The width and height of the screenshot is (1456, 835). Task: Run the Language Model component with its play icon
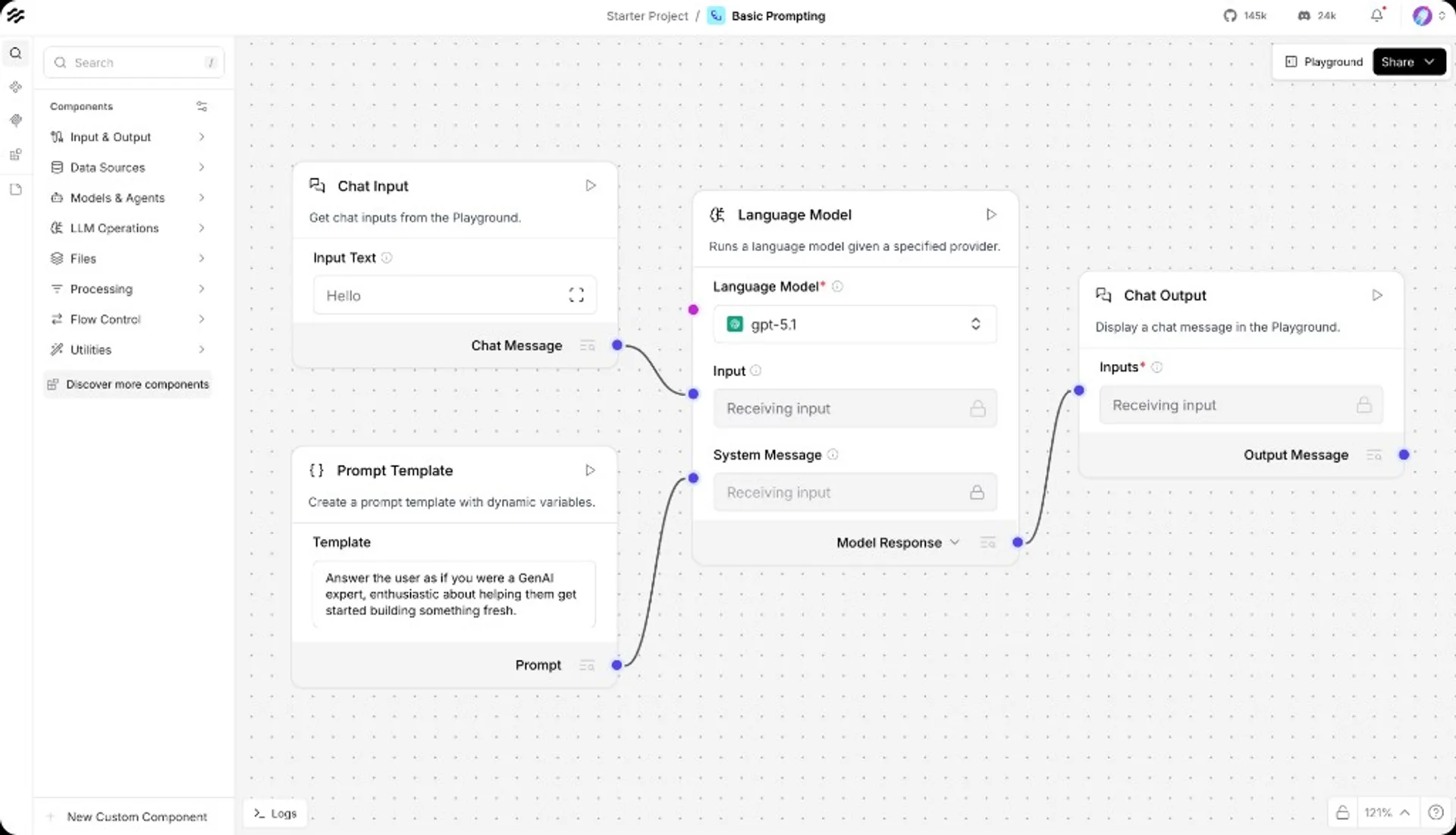(x=990, y=215)
